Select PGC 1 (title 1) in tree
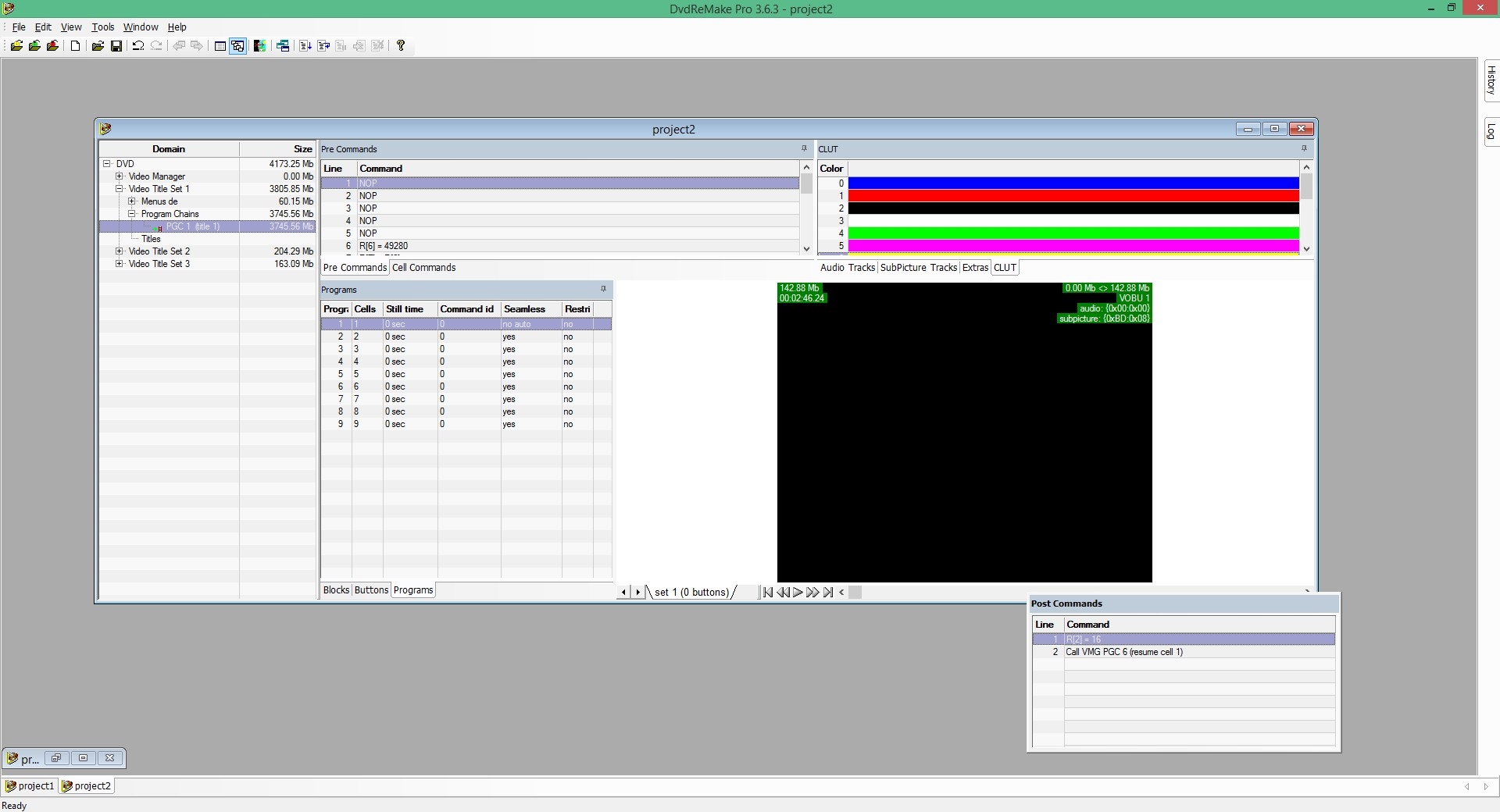1500x812 pixels. (192, 226)
